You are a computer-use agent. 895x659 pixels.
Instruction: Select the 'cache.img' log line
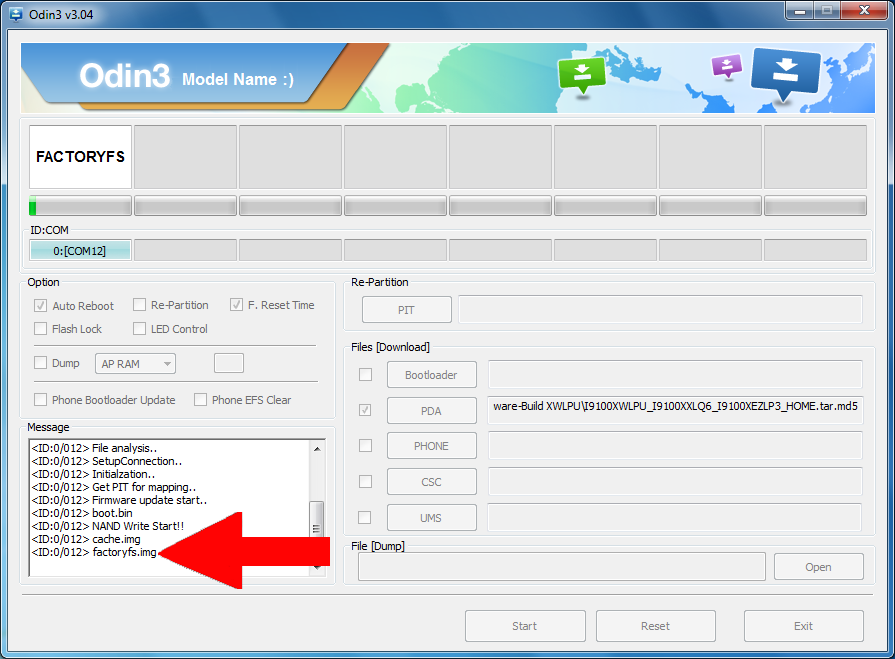(86, 539)
